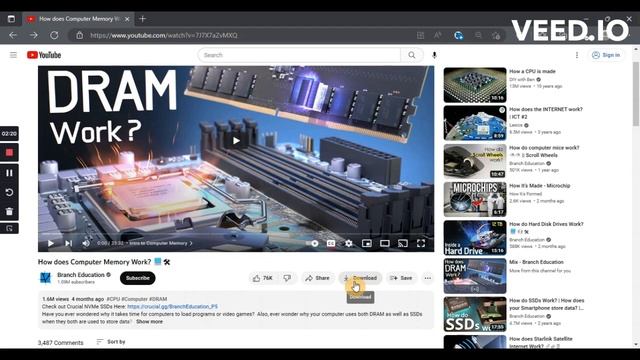The width and height of the screenshot is (640, 360).
Task: Enable miniplayer mode
Action: pos(367,243)
